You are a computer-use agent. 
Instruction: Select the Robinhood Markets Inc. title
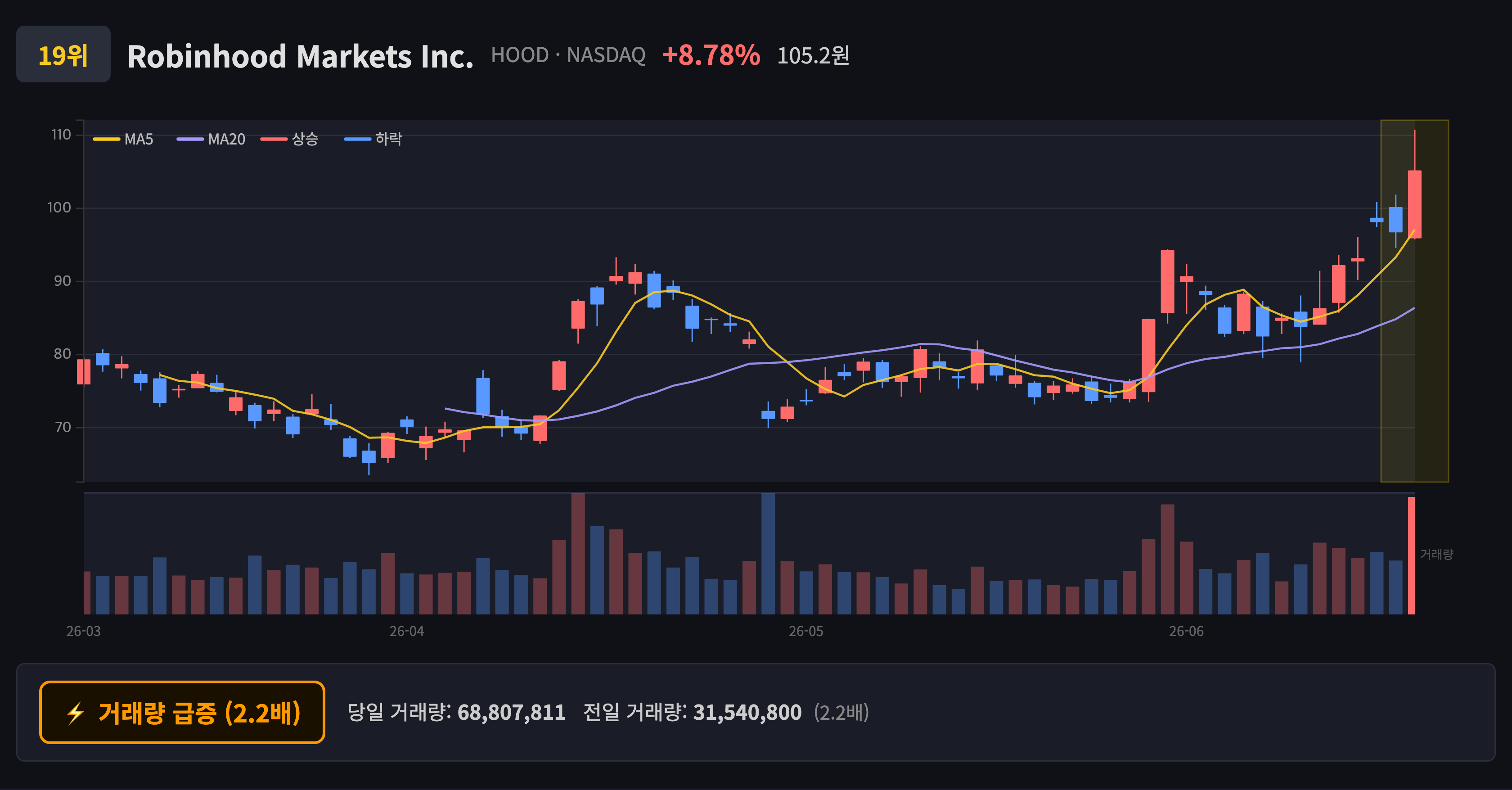[x=300, y=56]
